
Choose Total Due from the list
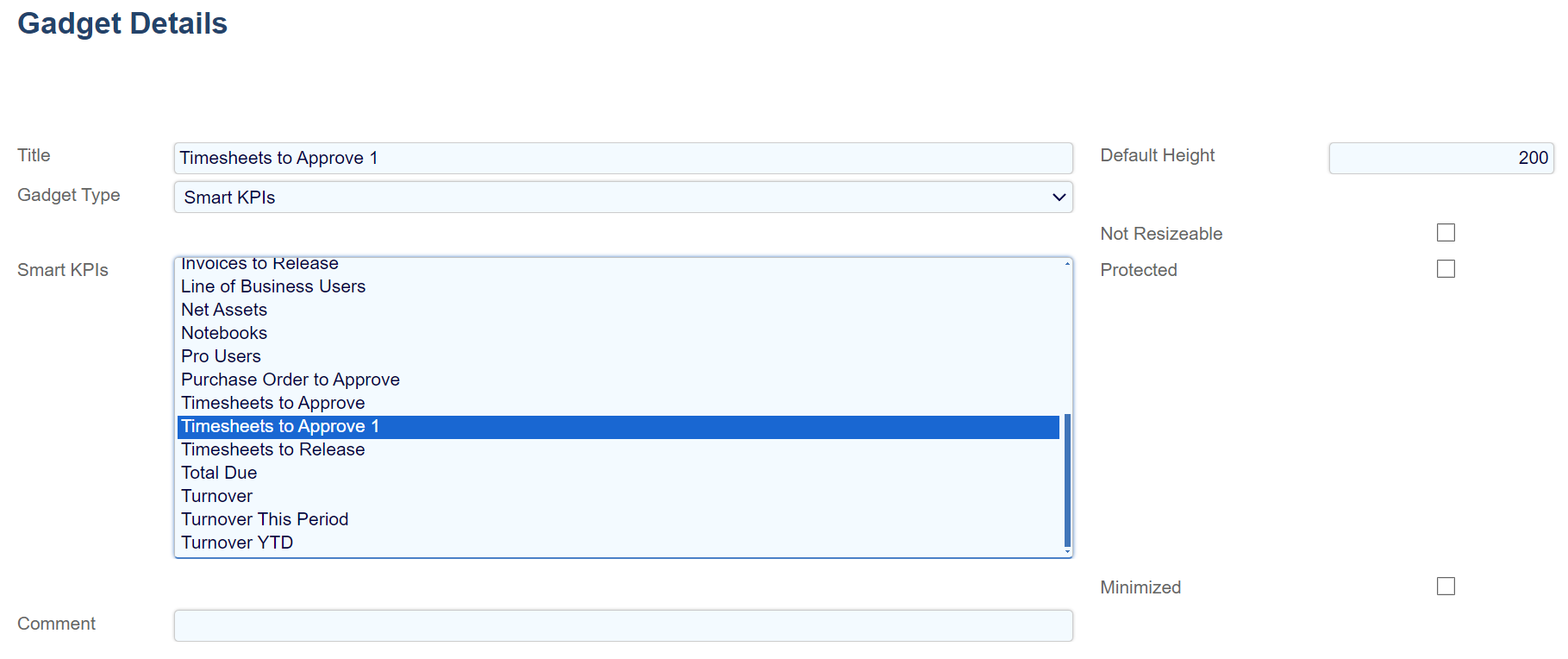(x=219, y=473)
